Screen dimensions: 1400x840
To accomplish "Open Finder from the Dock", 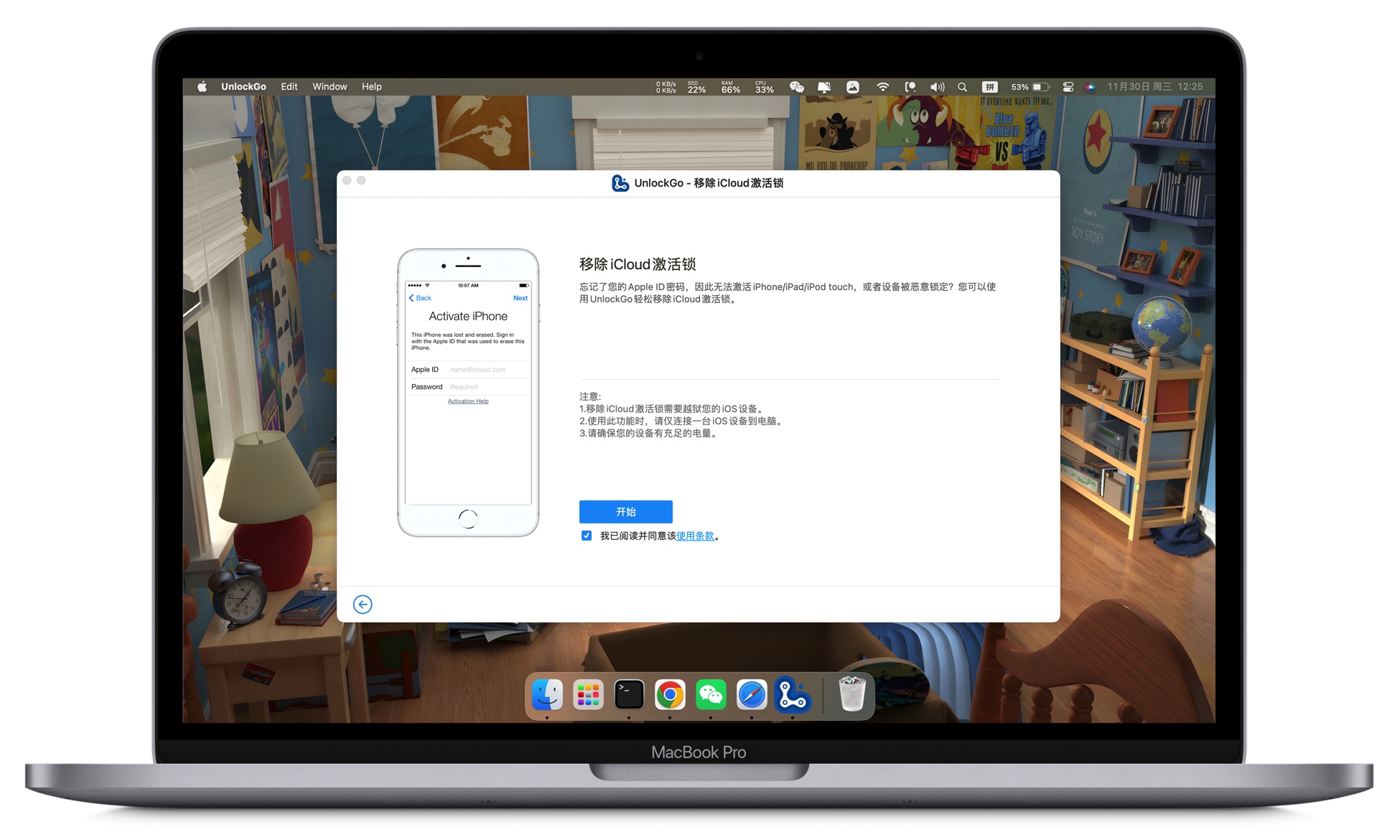I will (x=547, y=695).
